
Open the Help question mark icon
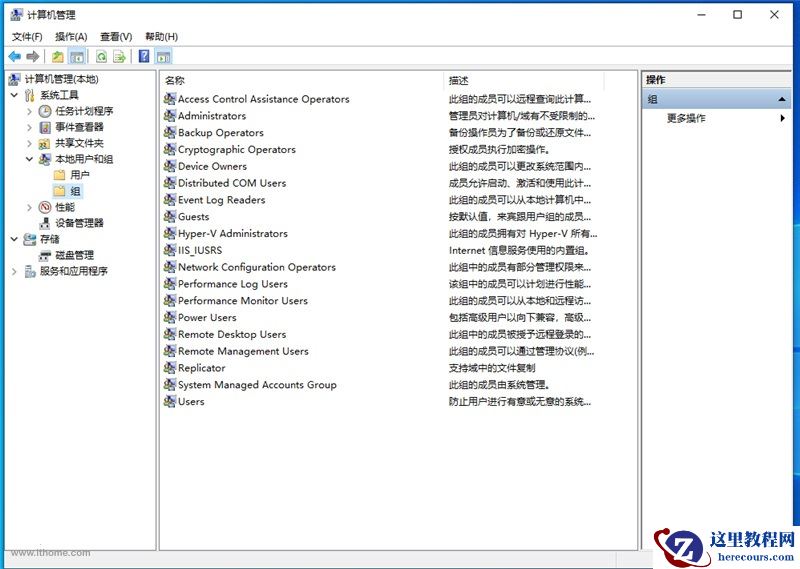[x=144, y=56]
